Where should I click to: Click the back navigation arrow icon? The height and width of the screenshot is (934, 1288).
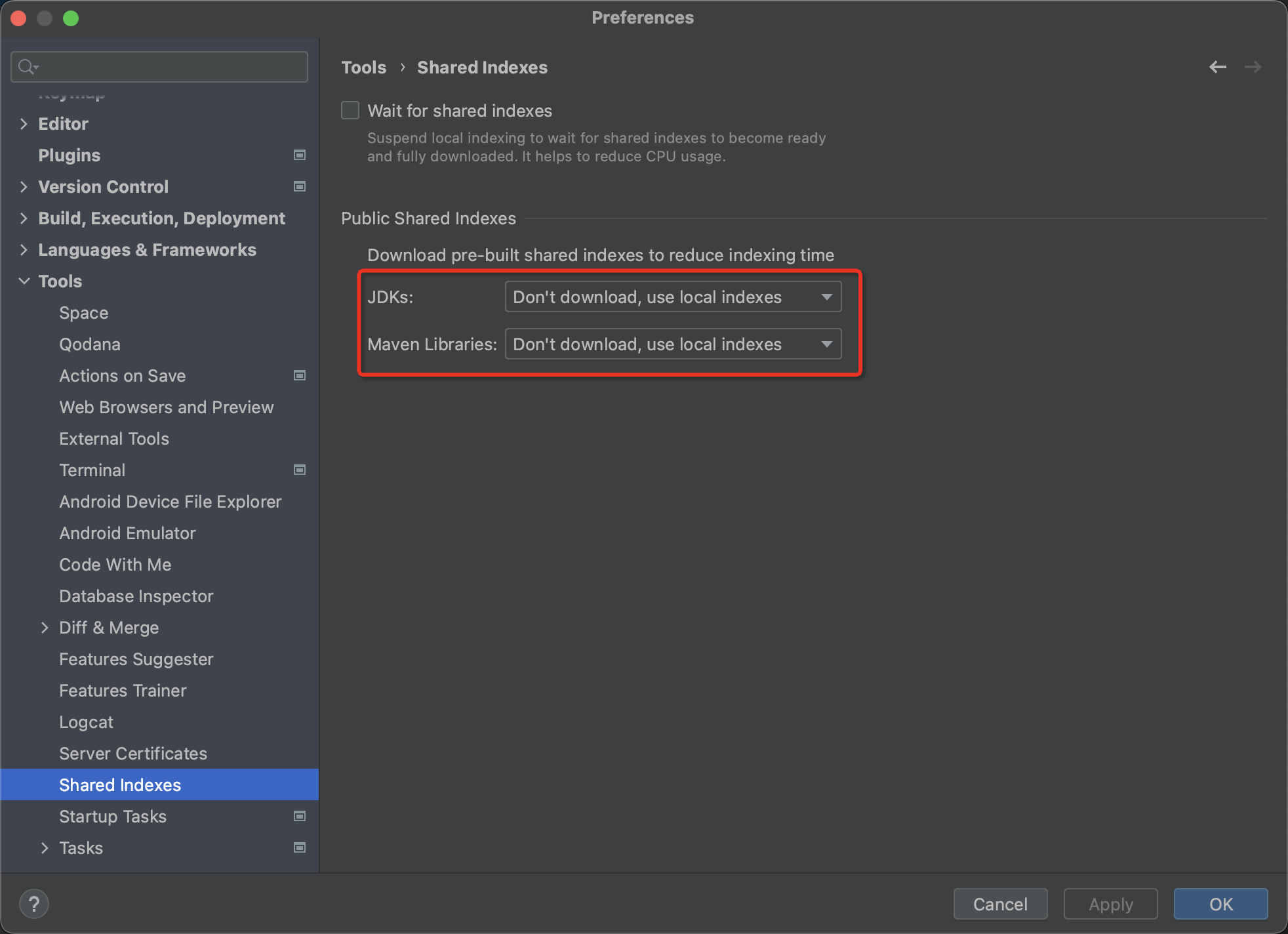(x=1217, y=67)
